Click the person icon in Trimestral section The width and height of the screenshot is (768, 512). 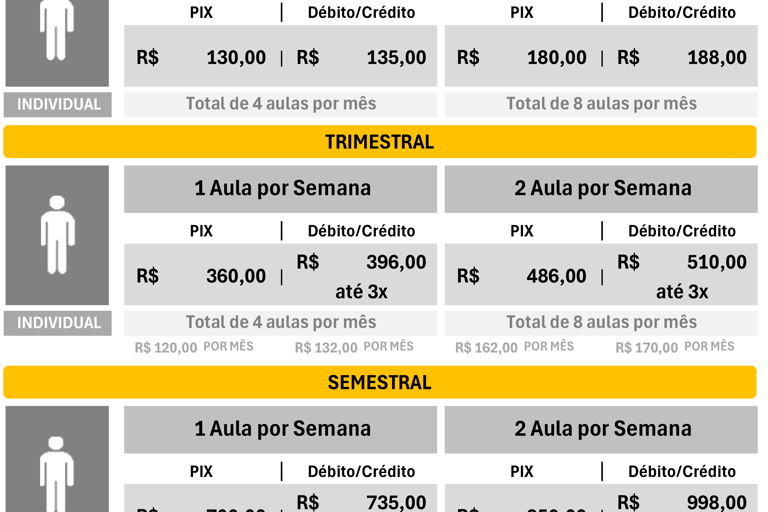57,235
